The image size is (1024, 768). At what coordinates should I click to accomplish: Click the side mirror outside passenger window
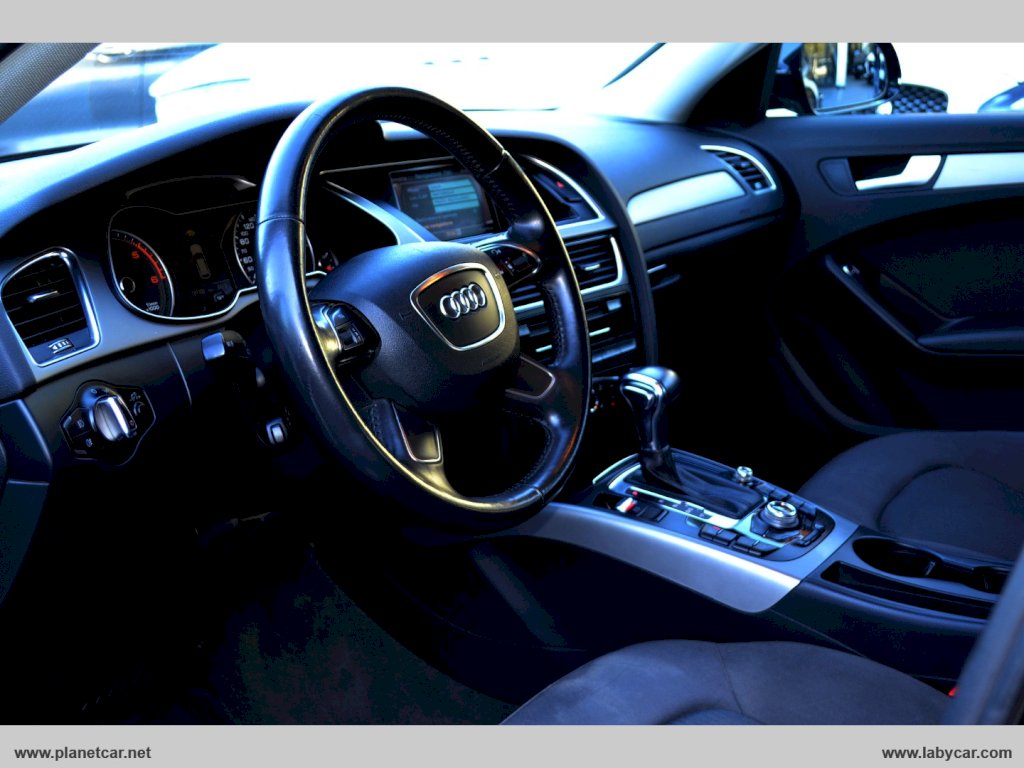pyautogui.click(x=846, y=77)
